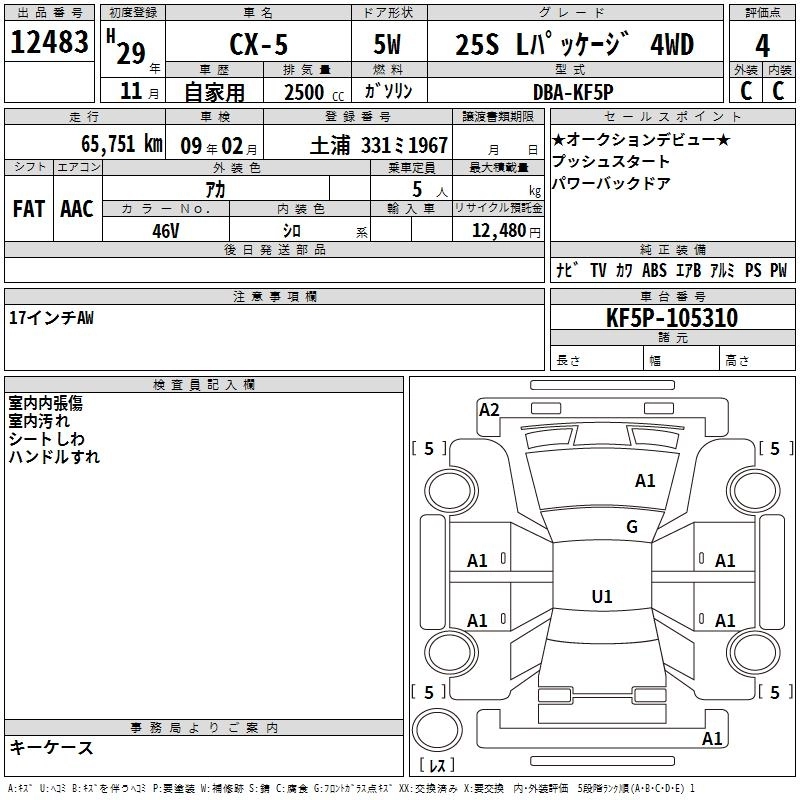Select the mileage value 65,751 km
The height and width of the screenshot is (800, 800).
click(x=108, y=143)
